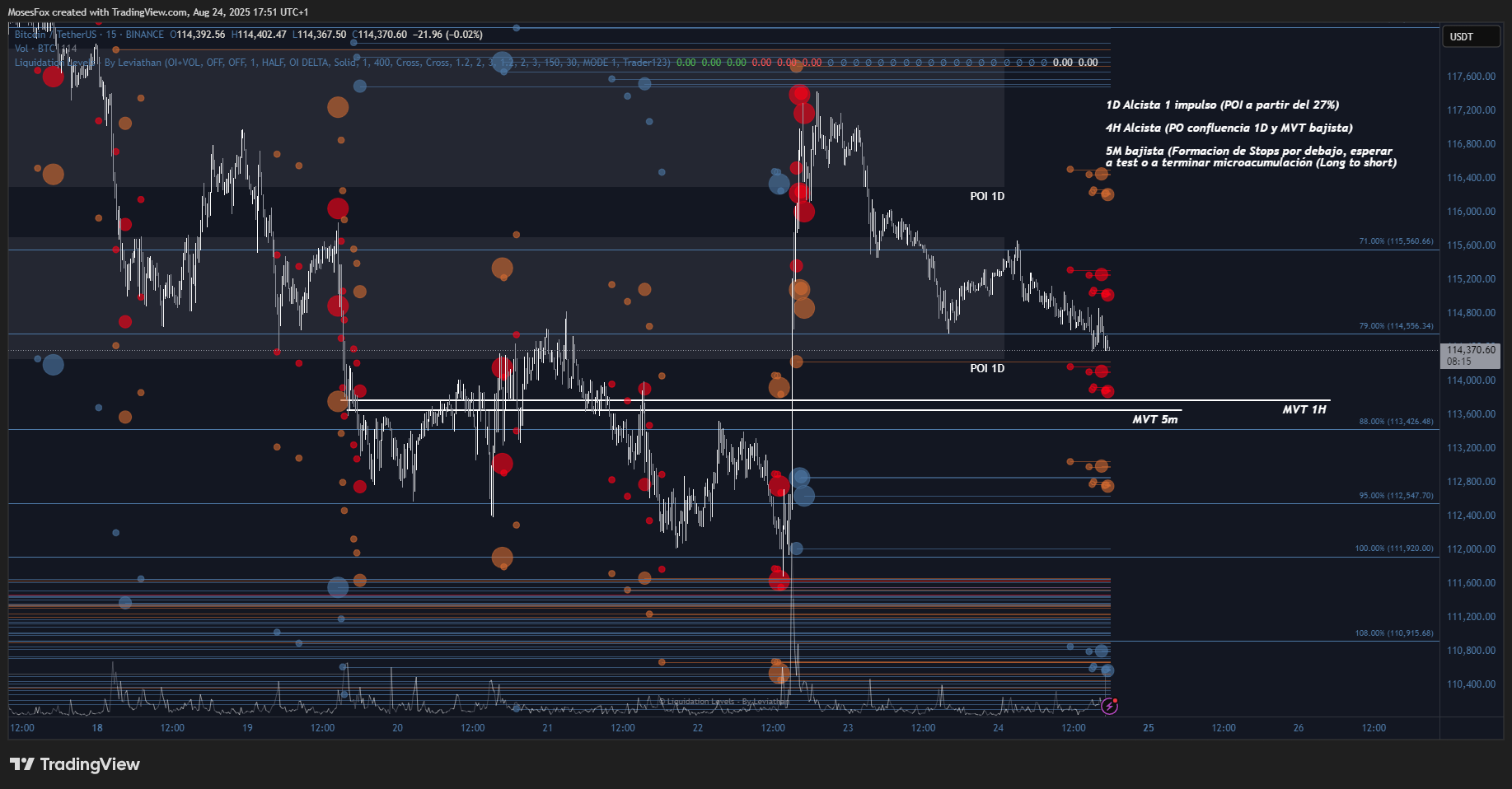Click date 25 on the time axis
1512x789 pixels.
1148,728
